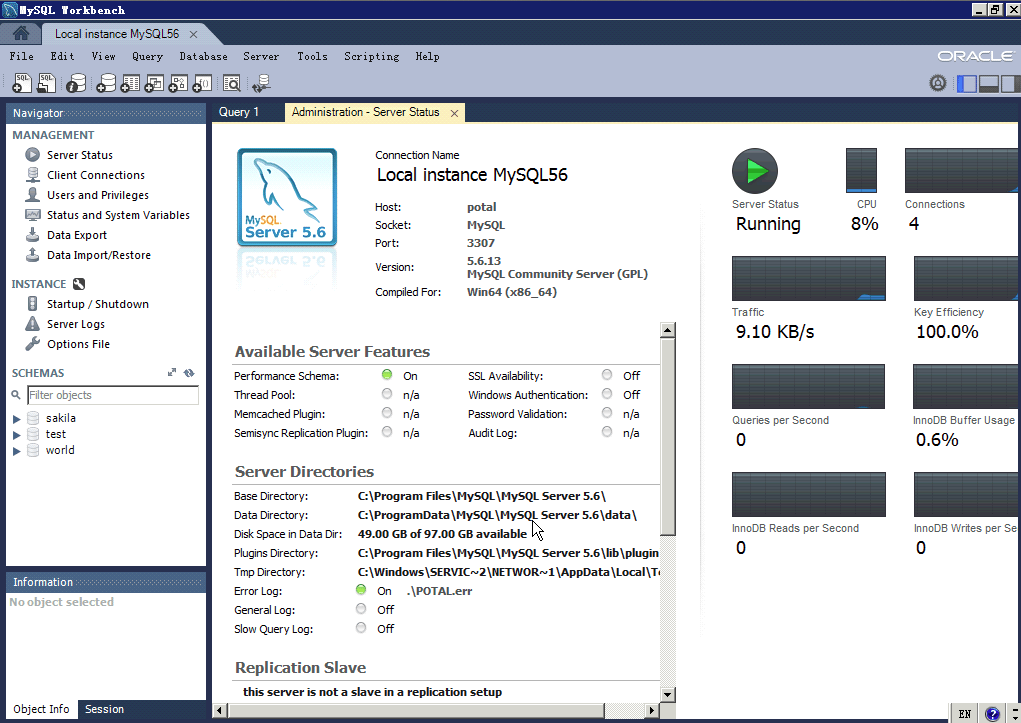Click the Instance configuration icon

pyautogui.click(x=79, y=284)
